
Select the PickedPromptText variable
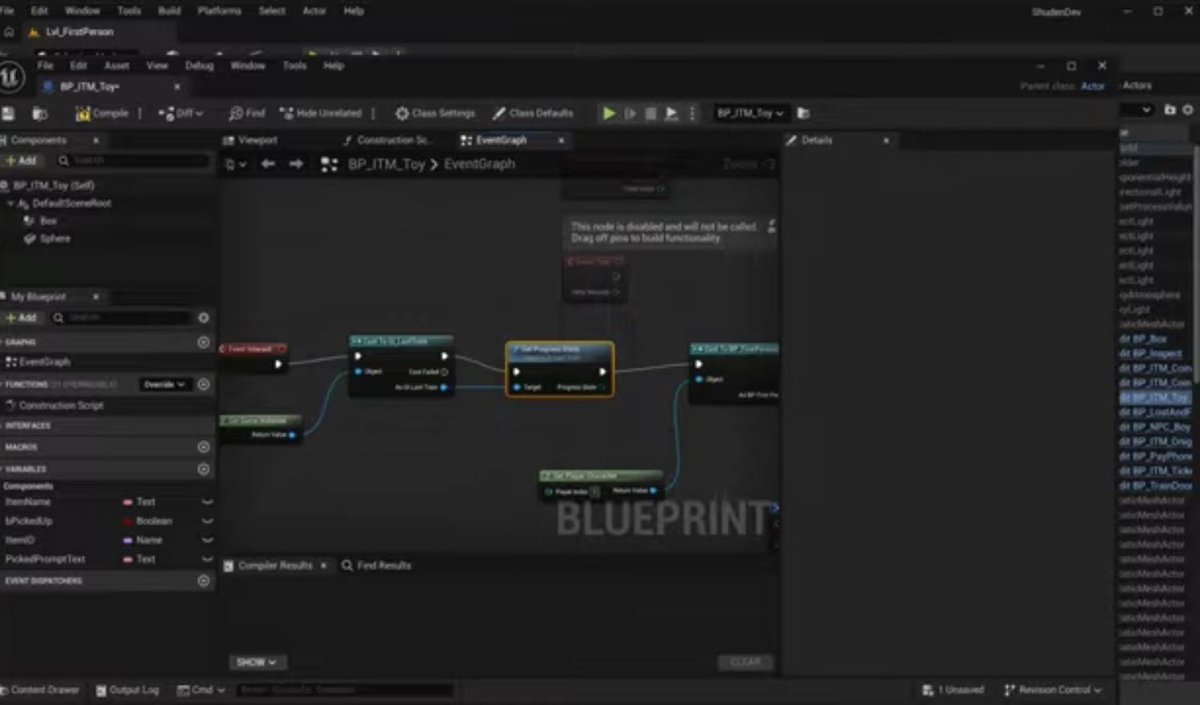click(46, 559)
